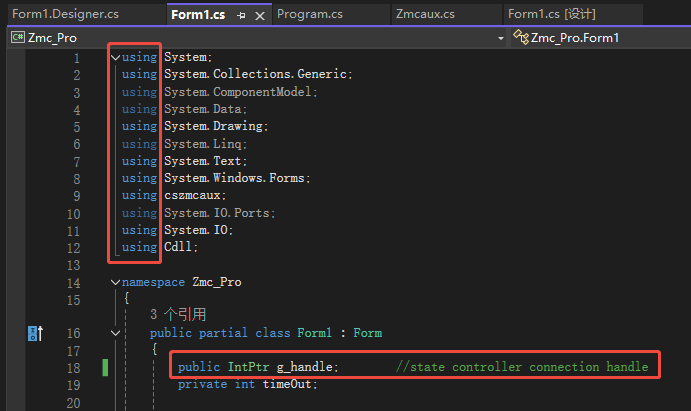Open the Zmc_Pro project dropdown
Viewport: 691px width, 411px height.
pyautogui.click(x=500, y=38)
